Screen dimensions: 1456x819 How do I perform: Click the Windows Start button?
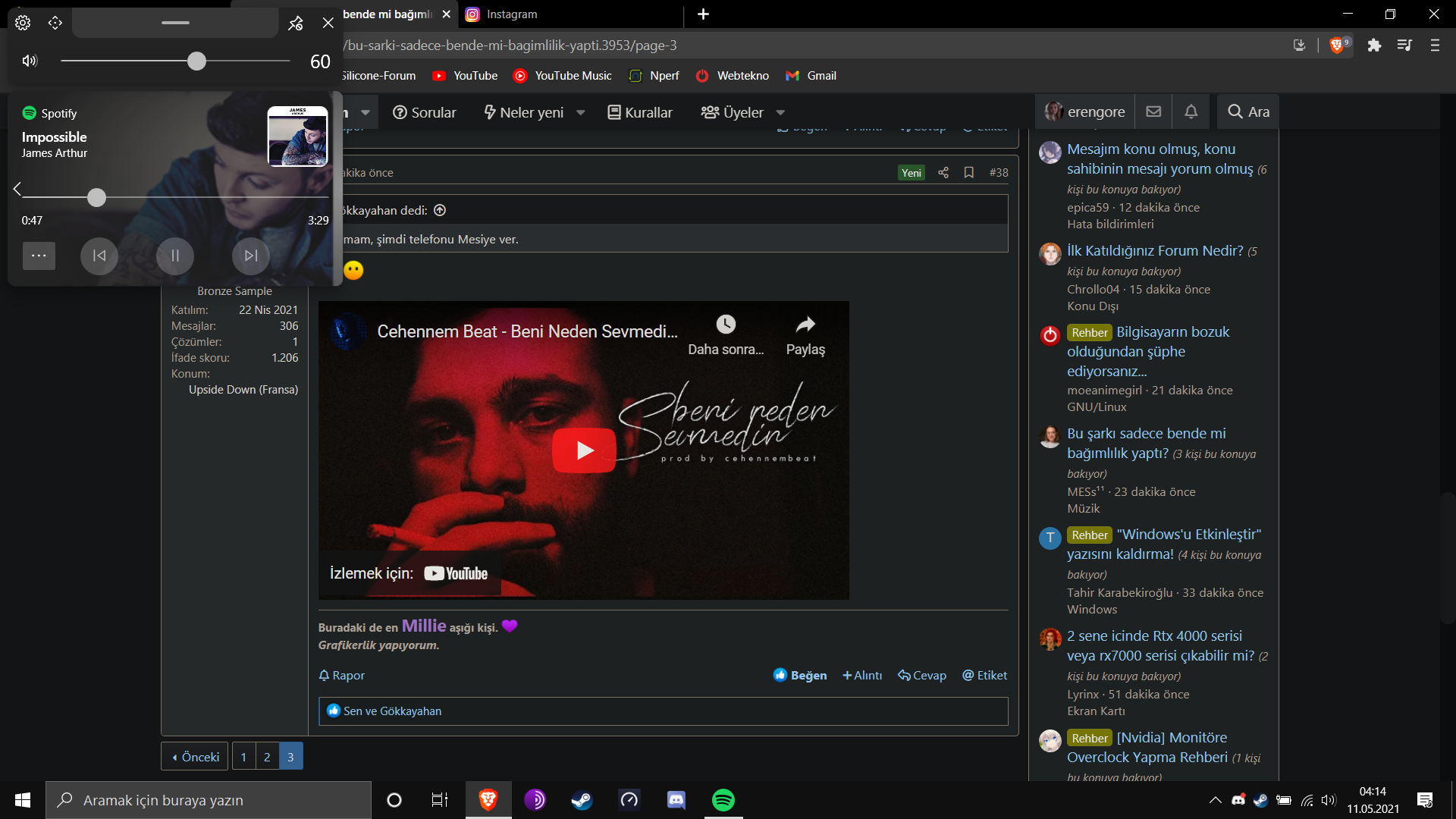pyautogui.click(x=23, y=800)
